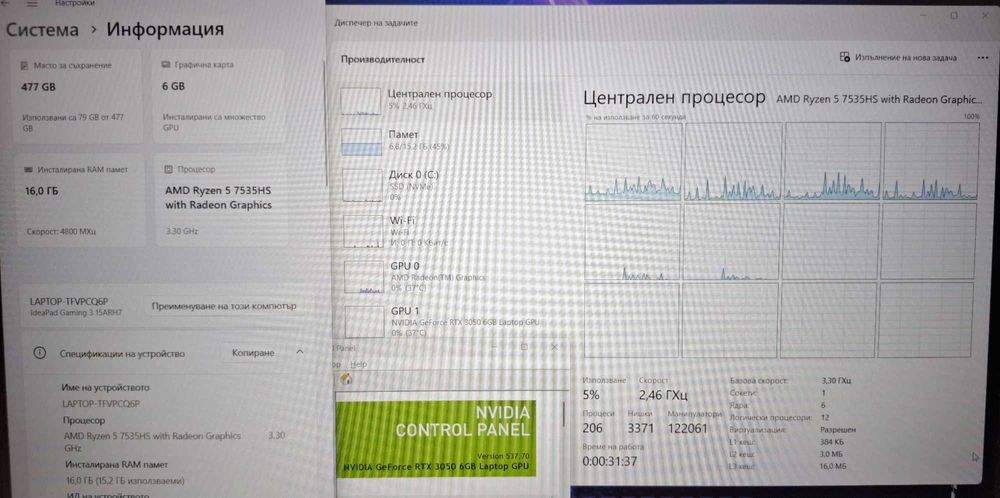The width and height of the screenshot is (1000, 498).
Task: Click the Version 537.70 text in NVIDIA banner
Action: tap(503, 456)
